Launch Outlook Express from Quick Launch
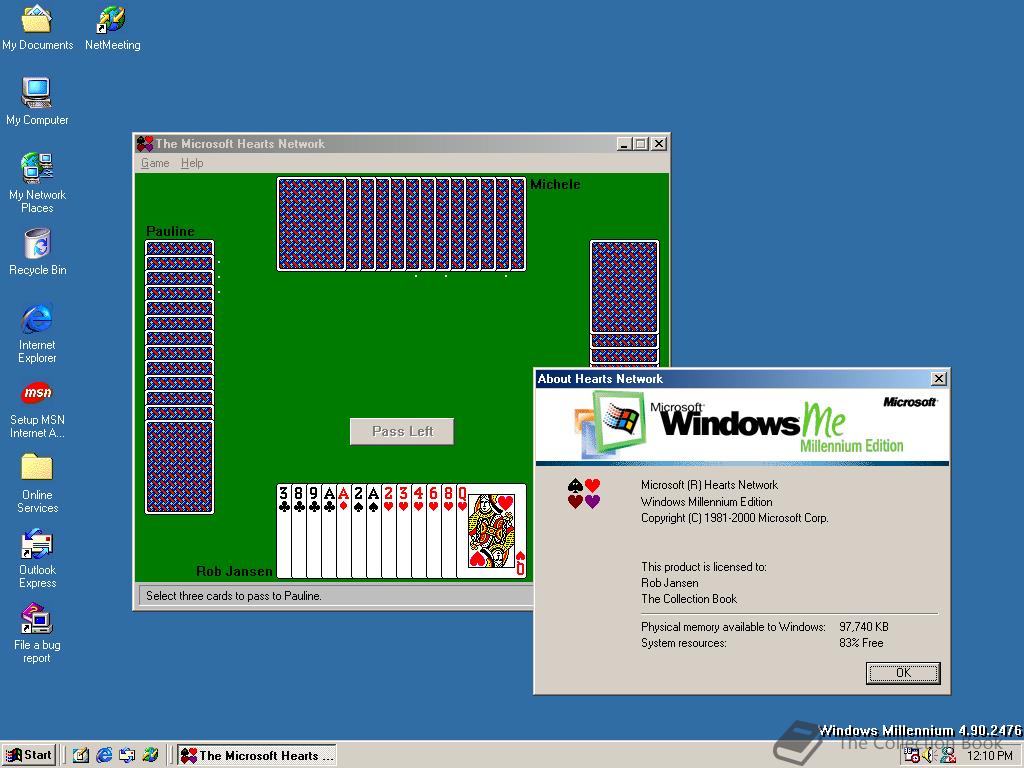Screen dimensions: 1024x768 [127, 755]
